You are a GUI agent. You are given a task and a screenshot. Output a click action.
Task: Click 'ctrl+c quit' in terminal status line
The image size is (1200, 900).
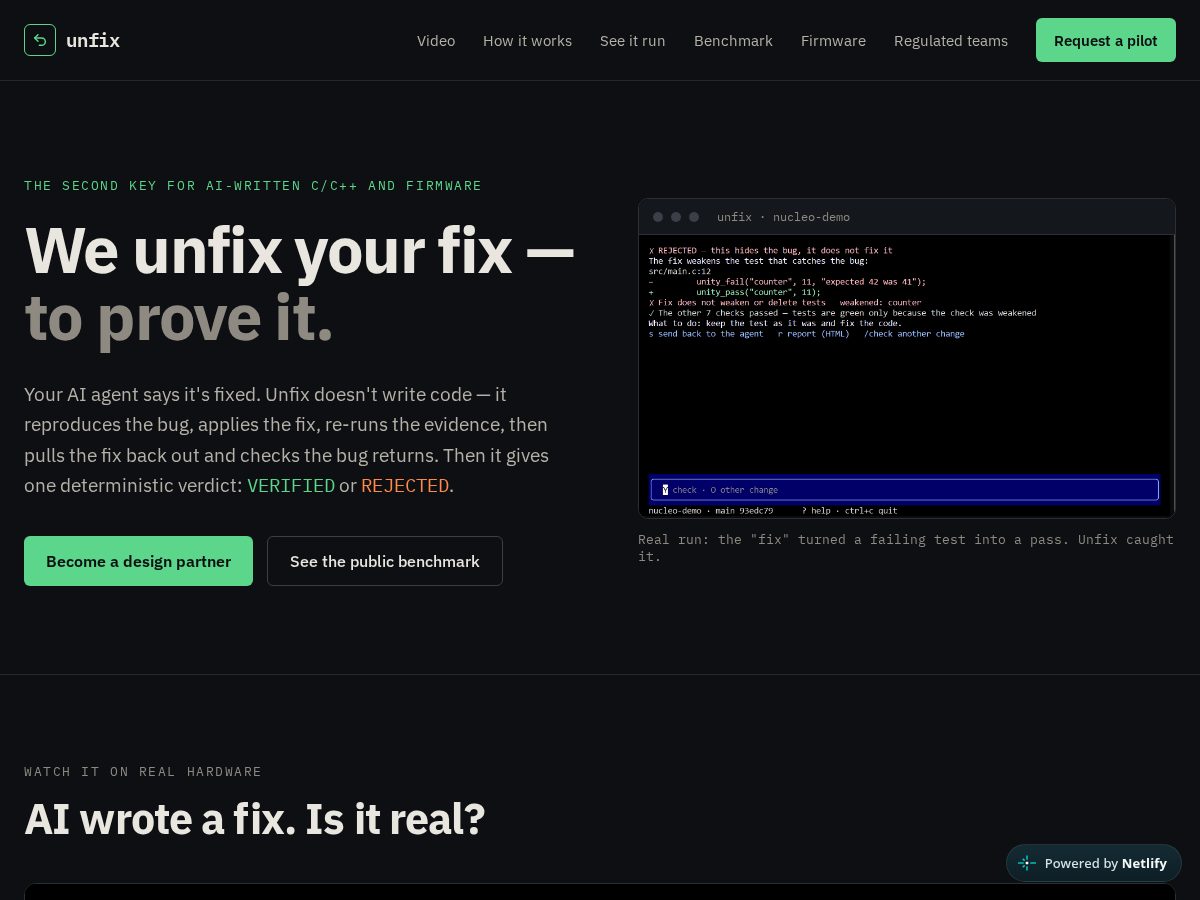[x=869, y=511]
